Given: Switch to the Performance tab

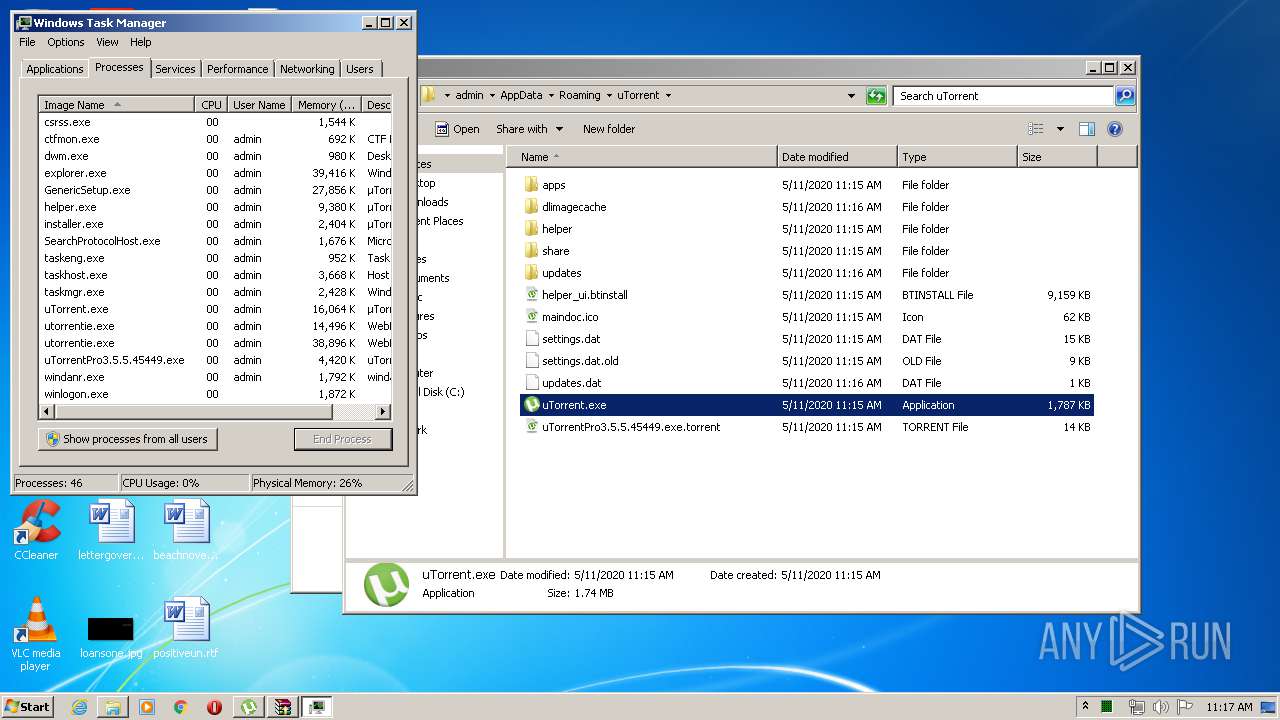Looking at the screenshot, I should click(x=237, y=69).
